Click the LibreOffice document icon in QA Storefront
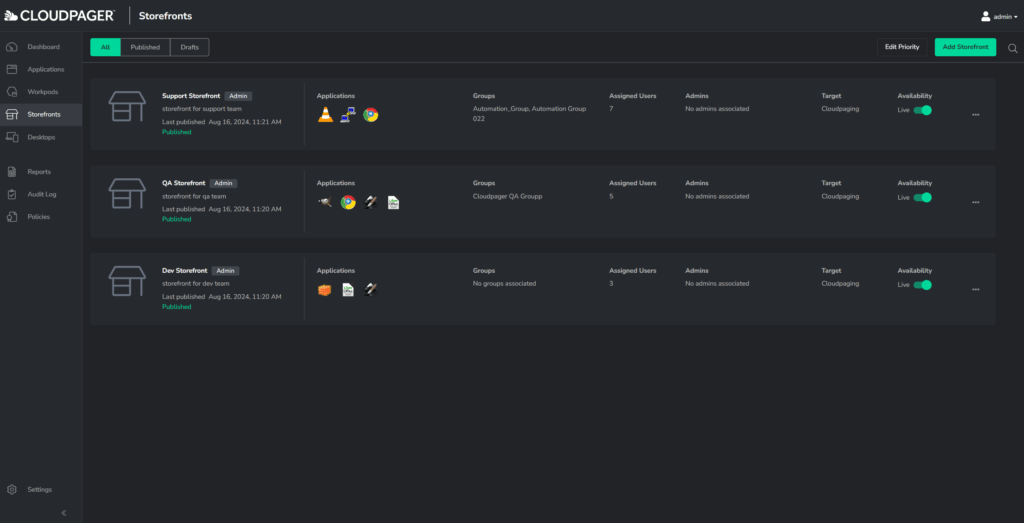This screenshot has height=523, width=1024. click(x=393, y=202)
